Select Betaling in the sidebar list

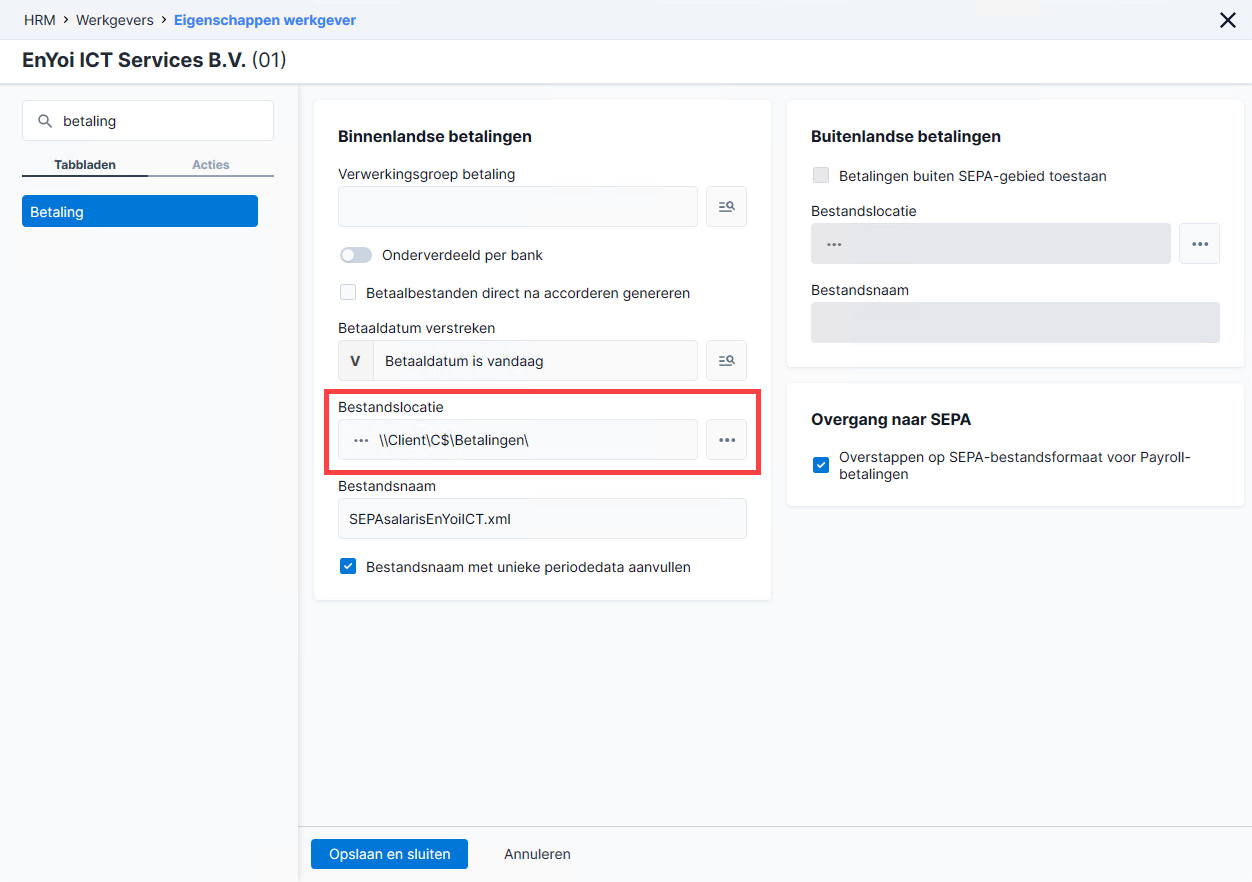pyautogui.click(x=140, y=212)
